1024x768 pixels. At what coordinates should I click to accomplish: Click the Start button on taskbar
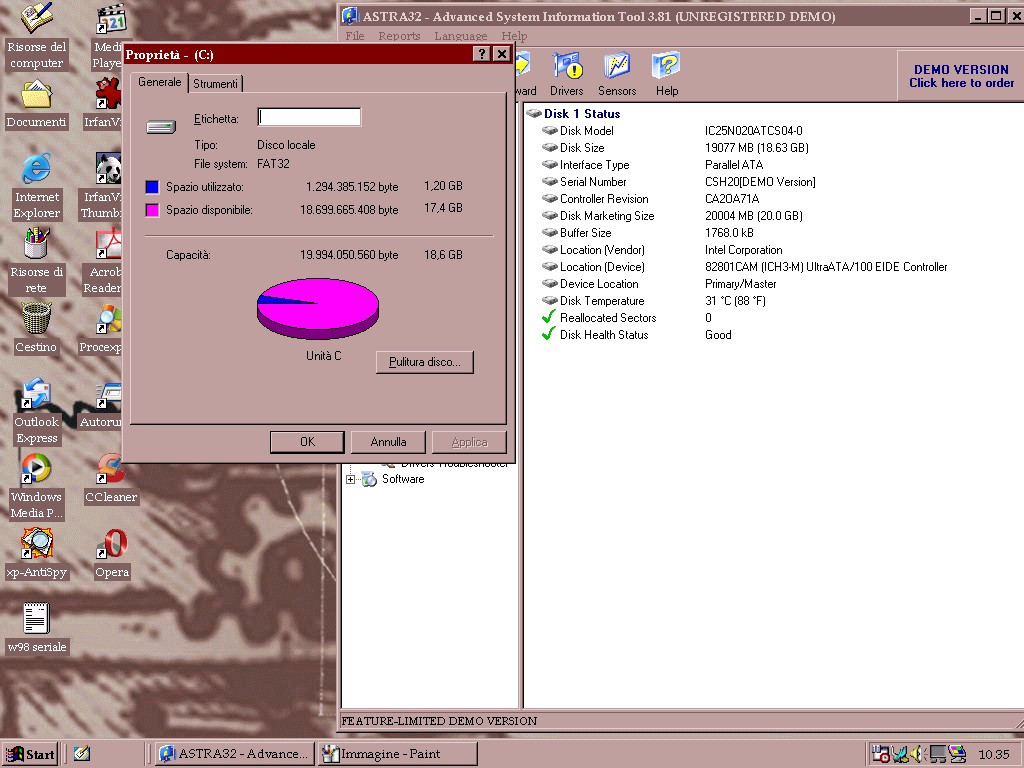click(30, 754)
